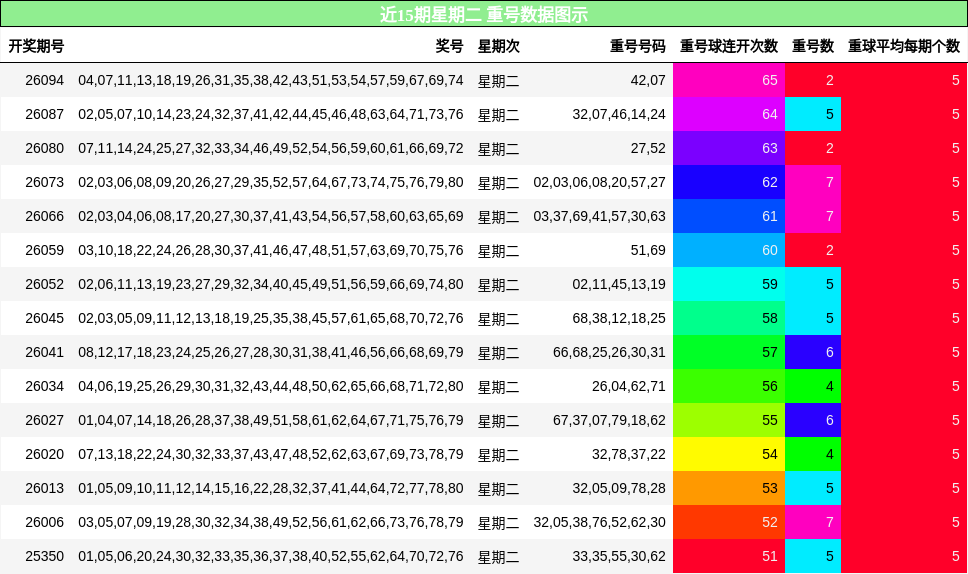Select period number 26073

click(x=44, y=182)
